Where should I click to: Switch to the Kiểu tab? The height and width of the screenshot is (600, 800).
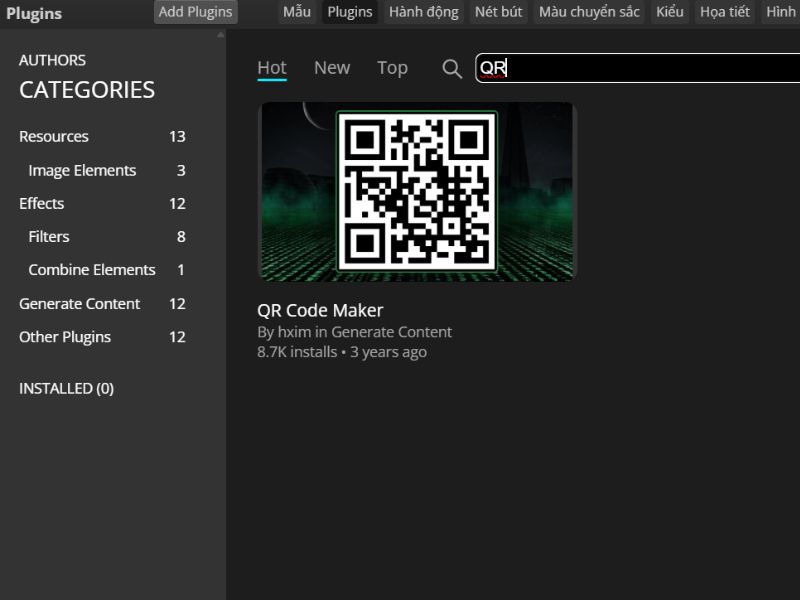(669, 12)
